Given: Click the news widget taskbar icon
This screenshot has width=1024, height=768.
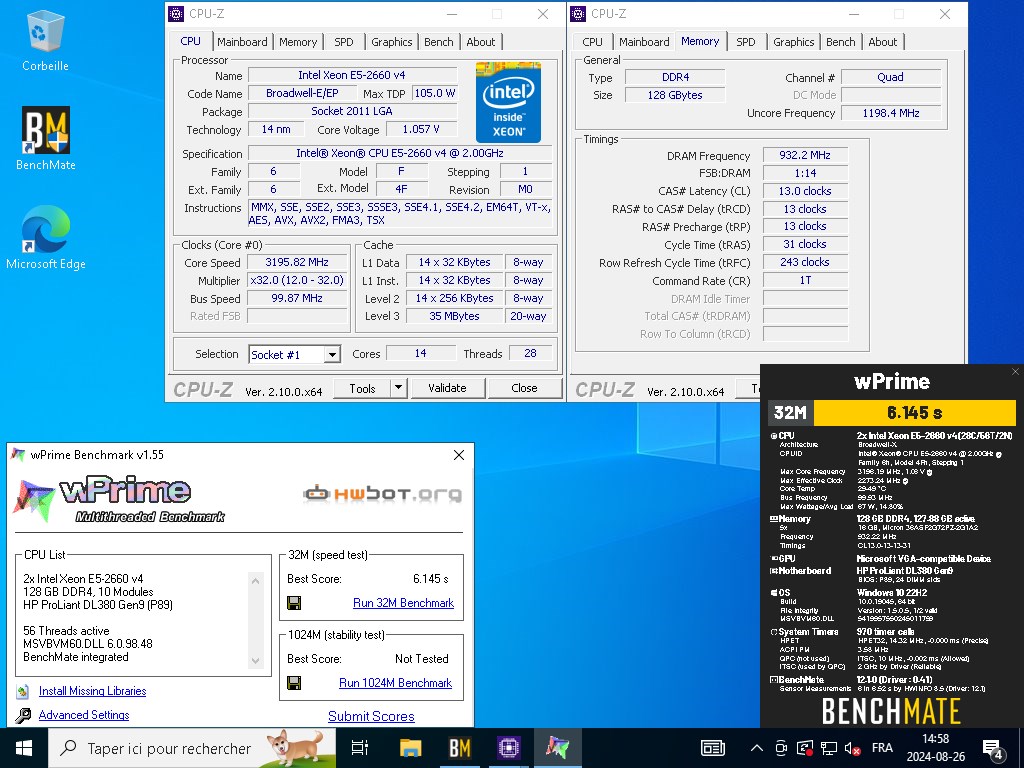Looking at the screenshot, I should [712, 748].
